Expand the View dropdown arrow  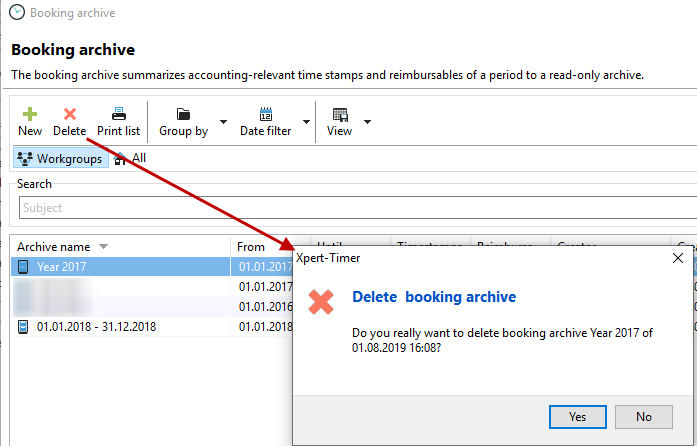tap(367, 122)
